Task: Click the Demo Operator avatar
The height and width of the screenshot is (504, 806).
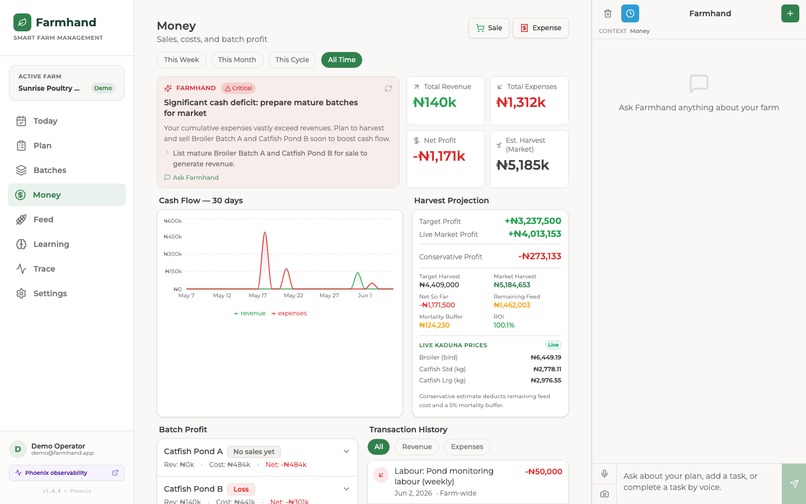Action: [18, 449]
